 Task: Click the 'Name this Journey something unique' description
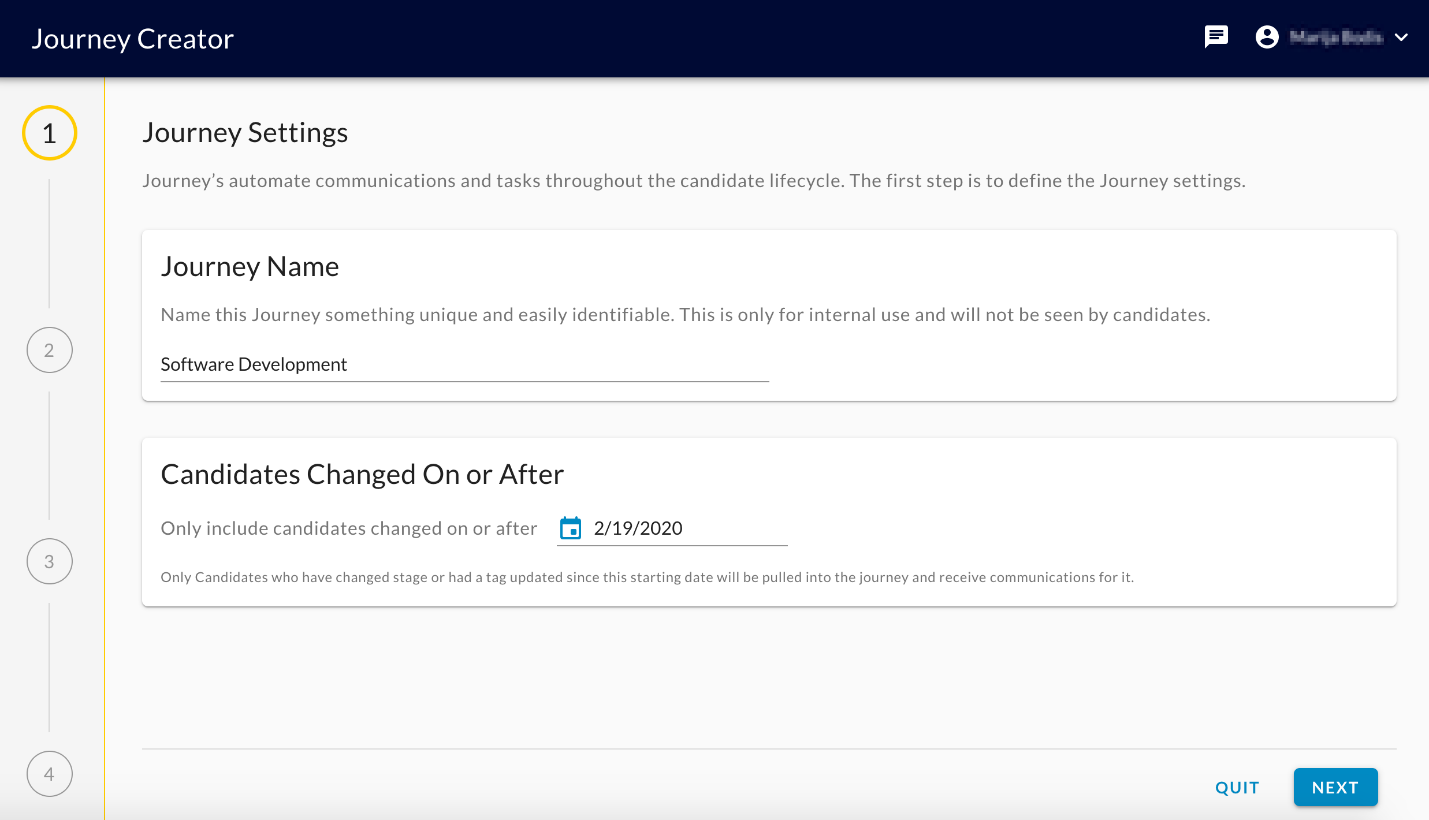point(685,315)
